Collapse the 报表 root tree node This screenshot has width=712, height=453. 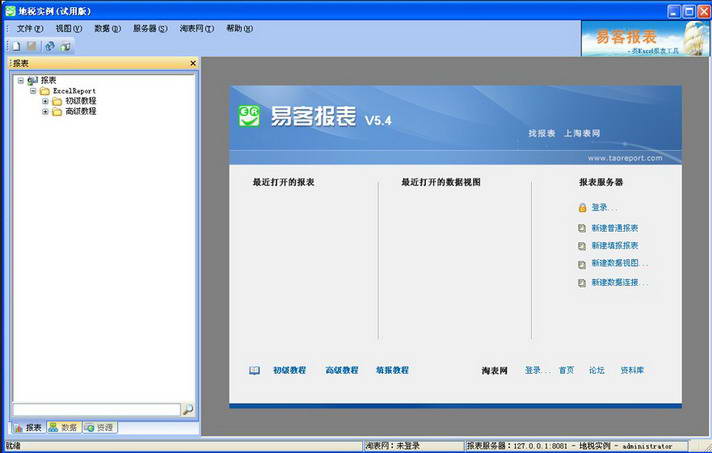pyautogui.click(x=21, y=81)
